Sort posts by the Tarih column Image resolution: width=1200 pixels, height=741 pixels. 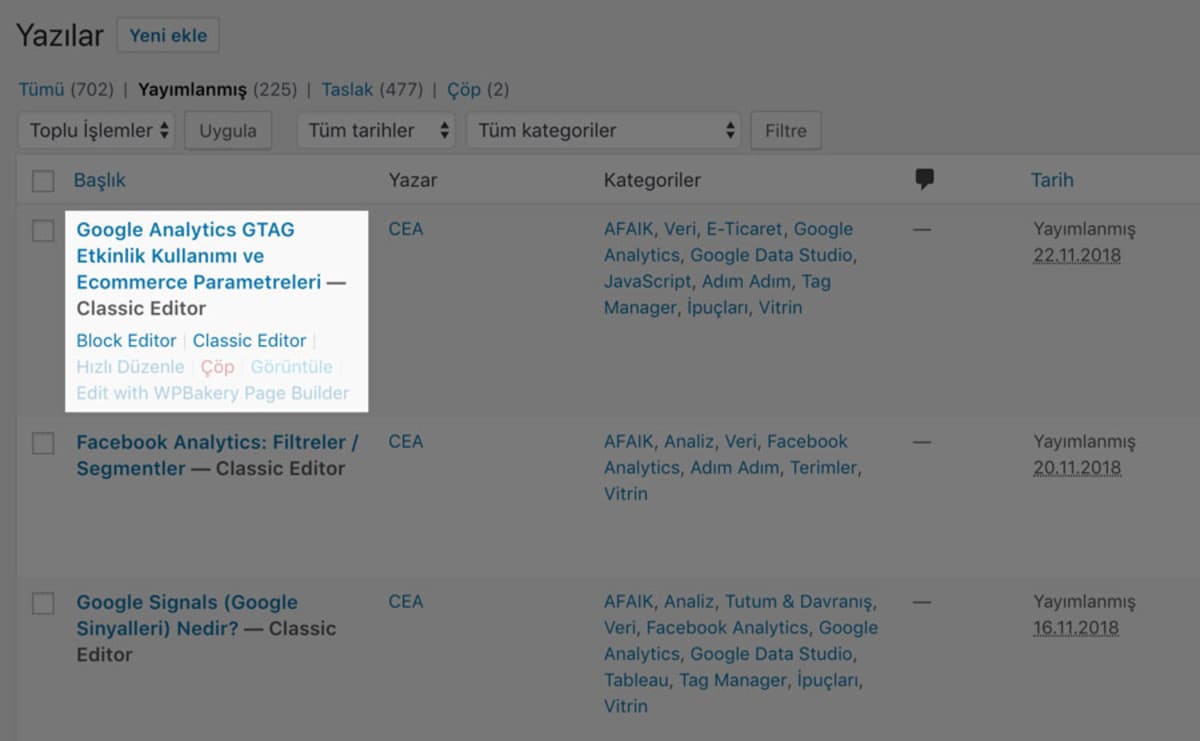click(1052, 181)
